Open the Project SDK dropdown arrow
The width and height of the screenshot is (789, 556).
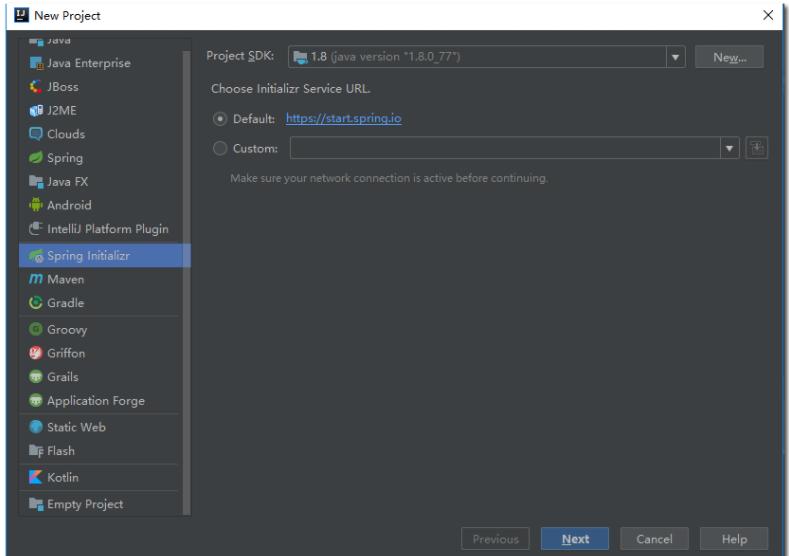pos(675,57)
